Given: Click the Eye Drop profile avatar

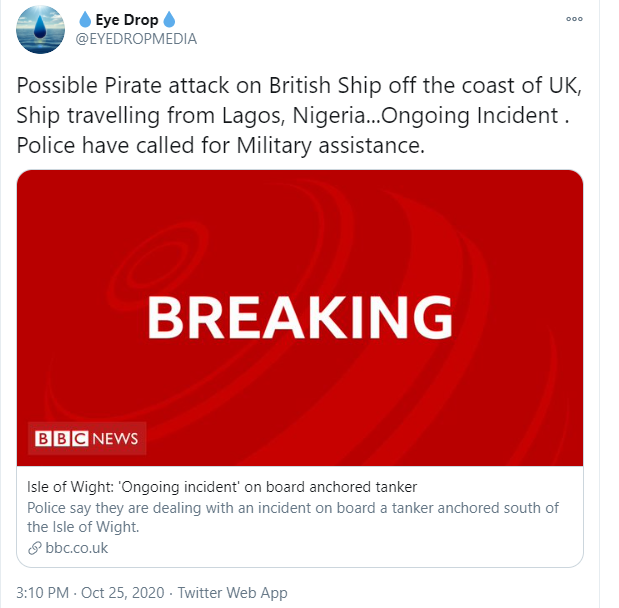Looking at the screenshot, I should pyautogui.click(x=43, y=29).
